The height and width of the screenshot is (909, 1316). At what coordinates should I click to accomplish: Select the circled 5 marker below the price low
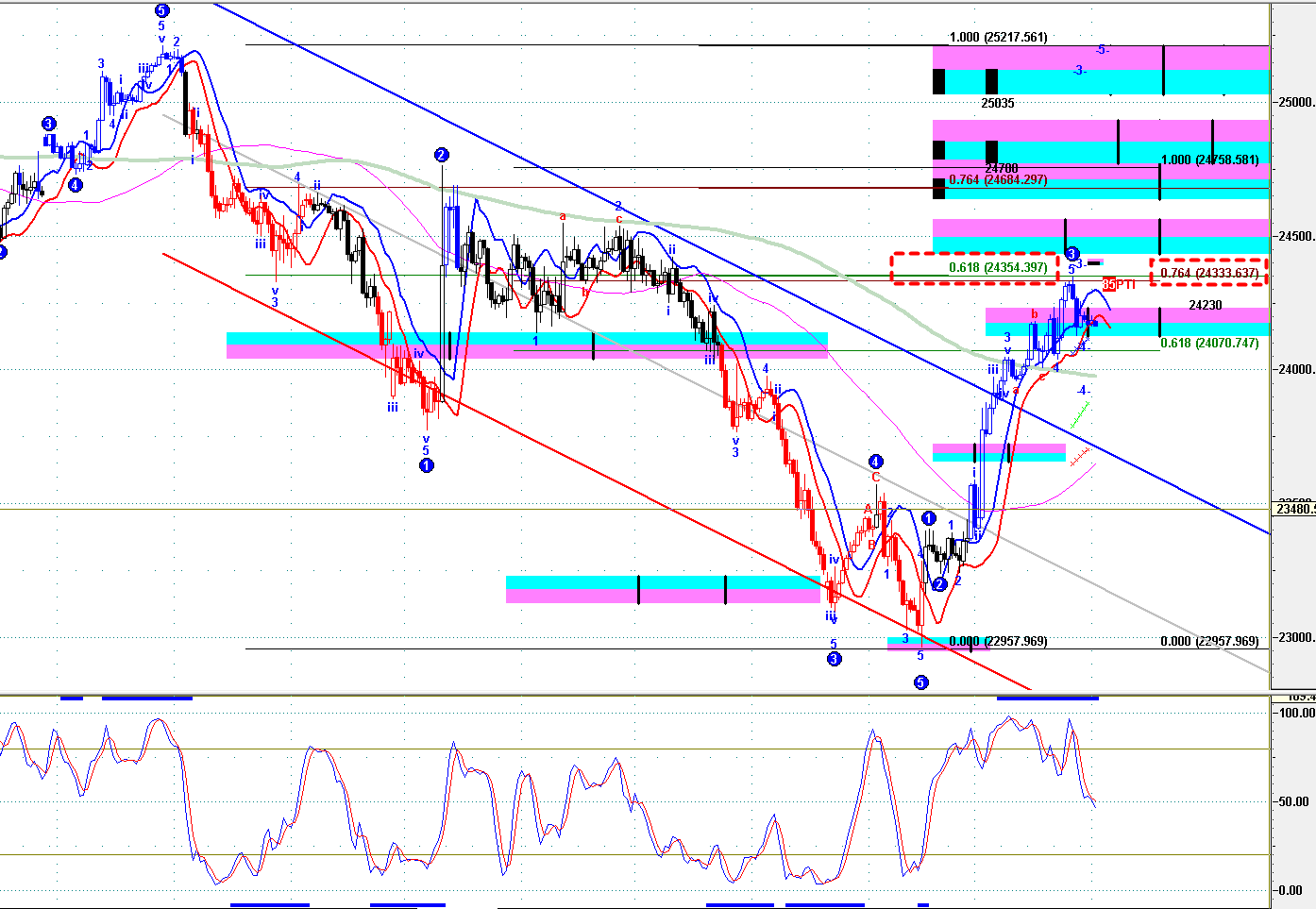(x=921, y=682)
